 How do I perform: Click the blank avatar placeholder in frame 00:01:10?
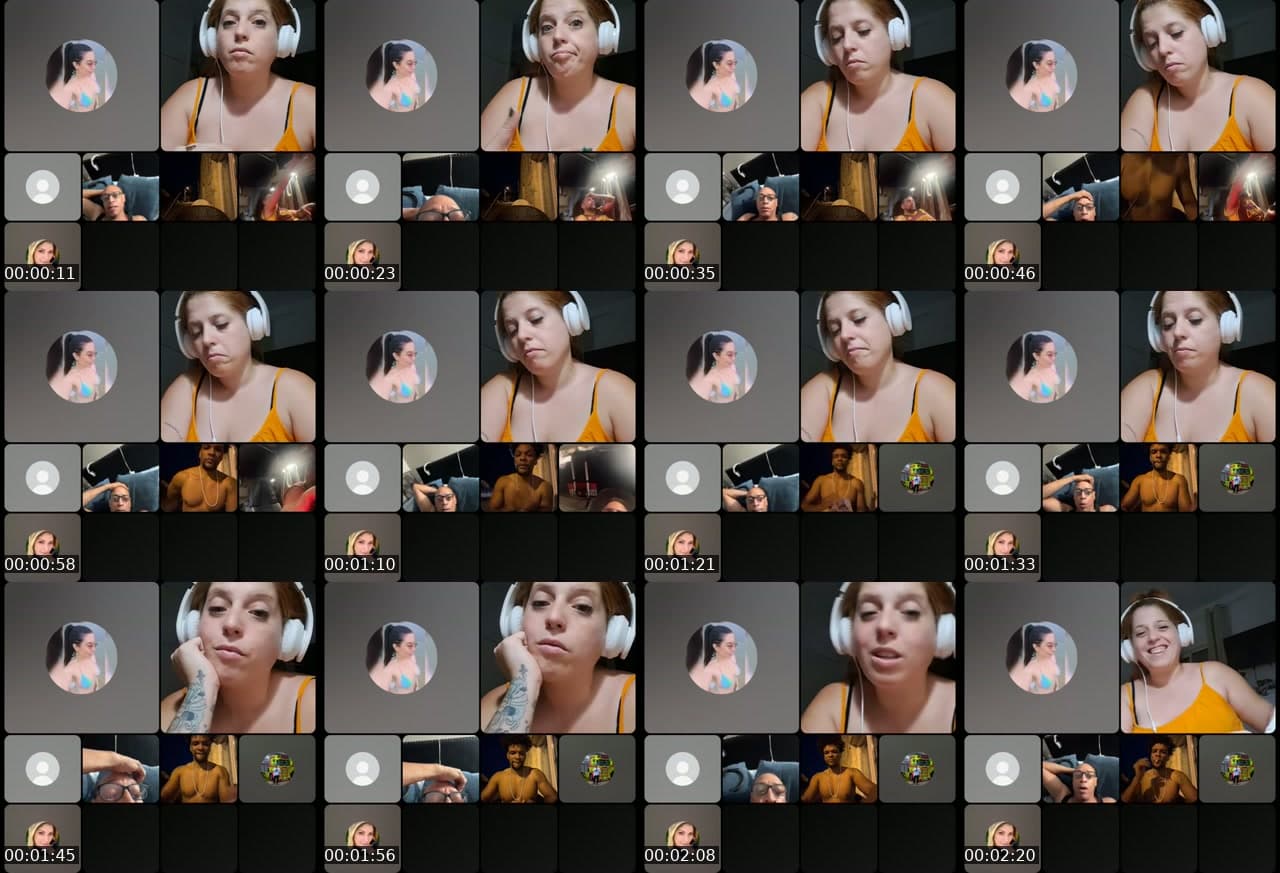362,478
